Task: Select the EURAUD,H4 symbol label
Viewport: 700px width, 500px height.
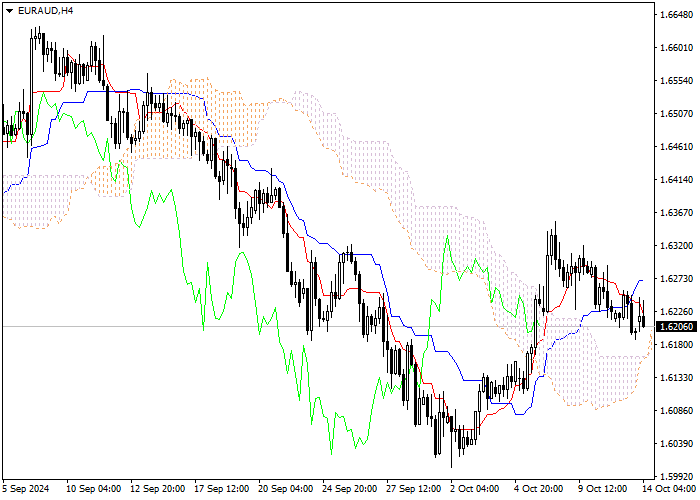Action: click(45, 11)
